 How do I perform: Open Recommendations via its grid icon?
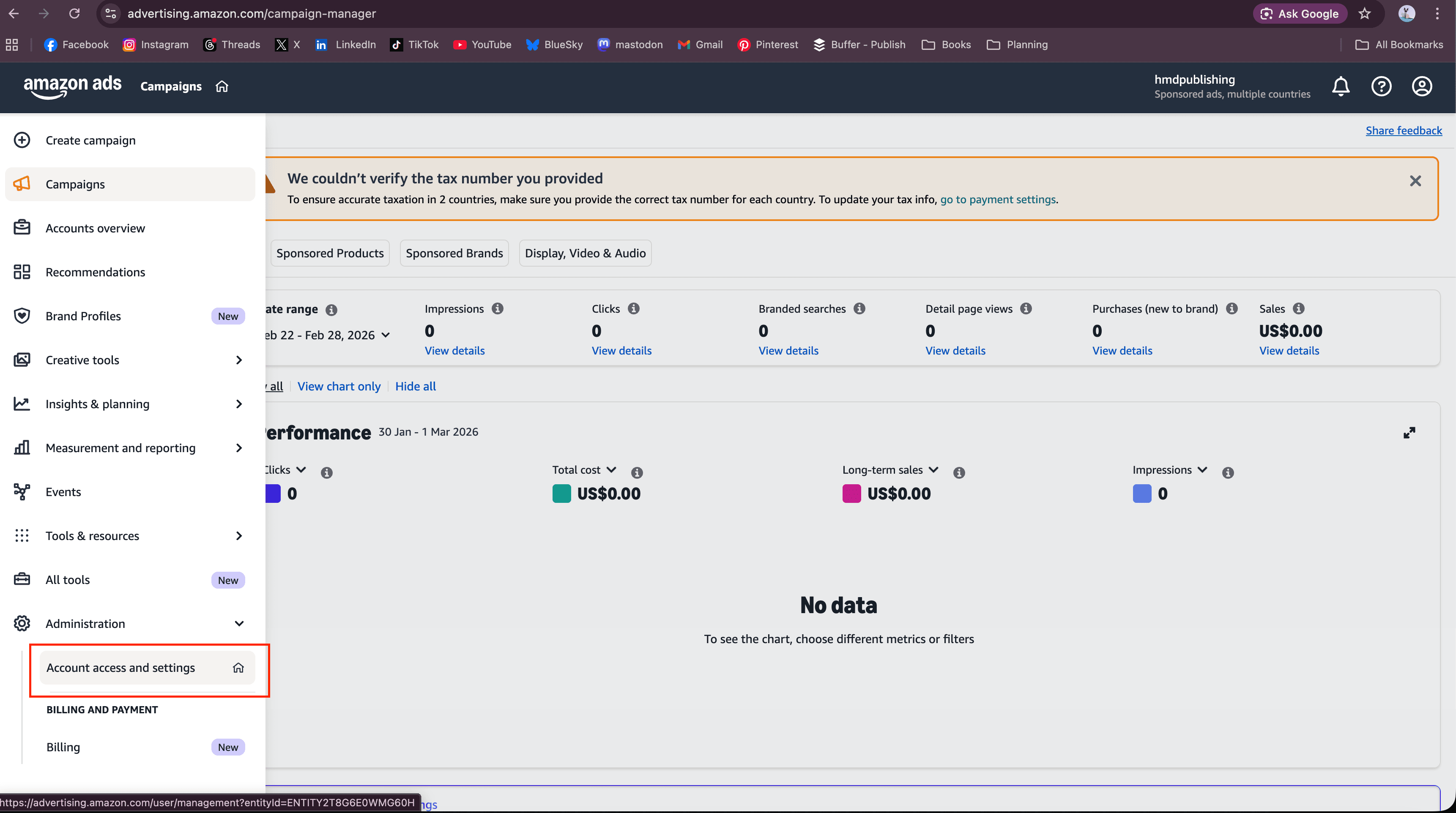(x=22, y=272)
